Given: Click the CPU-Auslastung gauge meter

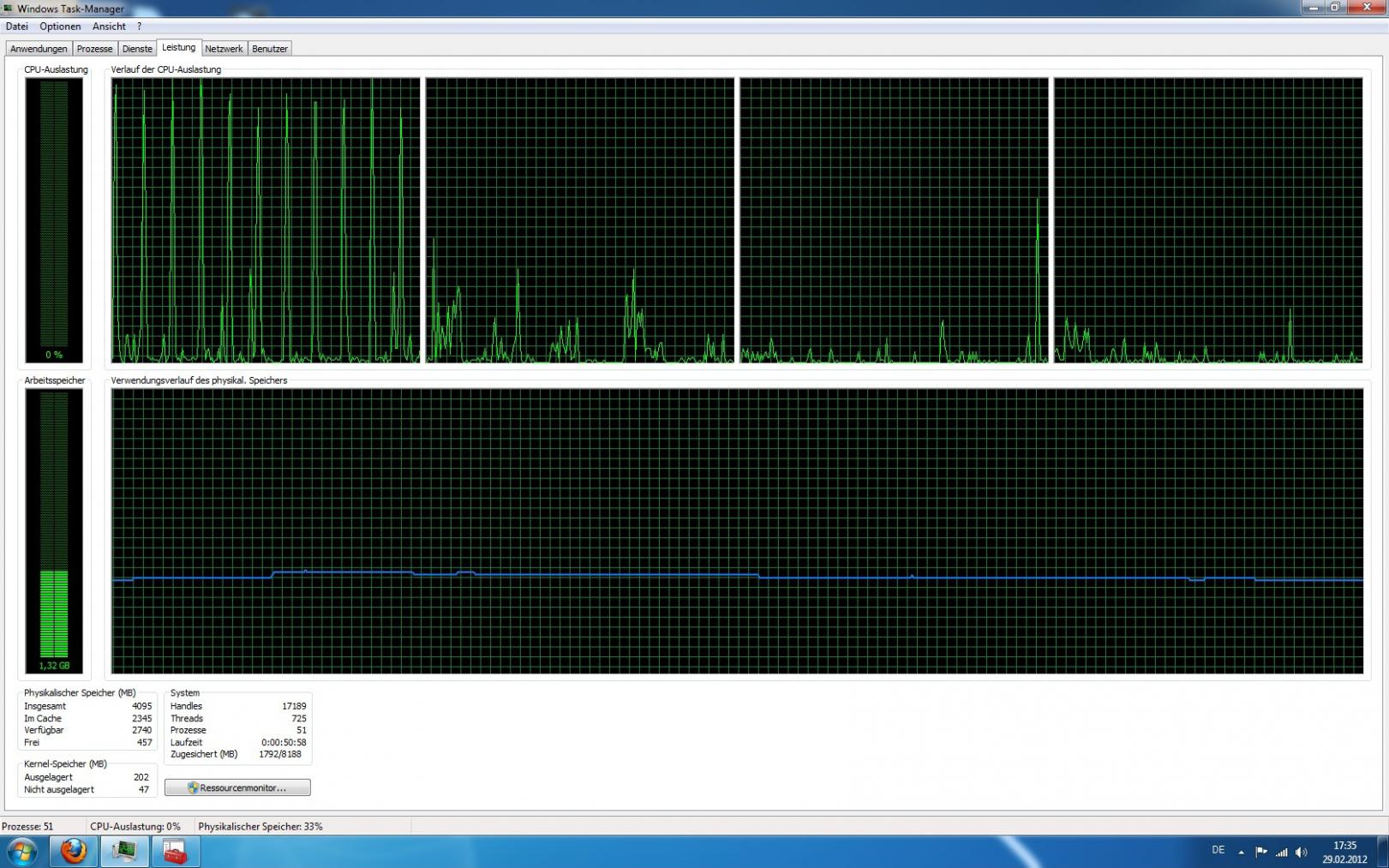Looking at the screenshot, I should point(54,220).
